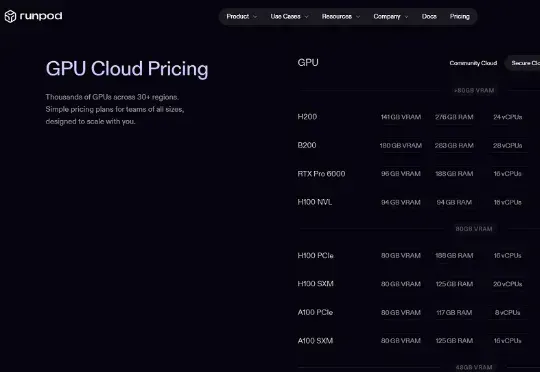Click the GPU section heading
Image resolution: width=540 pixels, height=372 pixels.
coord(308,63)
